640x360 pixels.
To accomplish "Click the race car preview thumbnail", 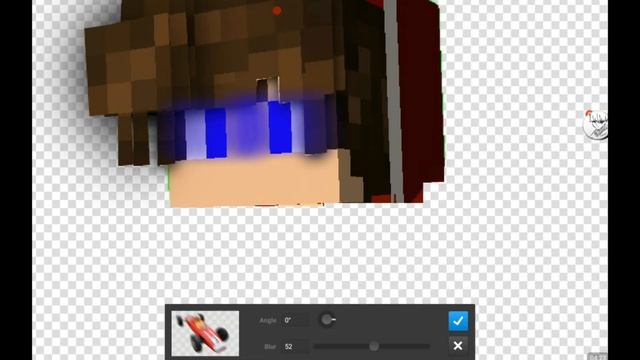I will [x=205, y=333].
